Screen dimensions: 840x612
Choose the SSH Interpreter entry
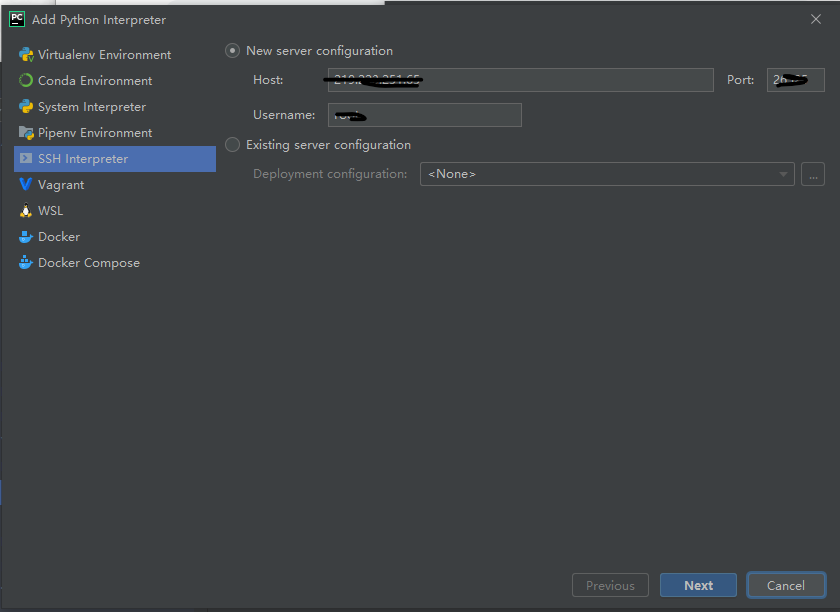click(x=115, y=159)
